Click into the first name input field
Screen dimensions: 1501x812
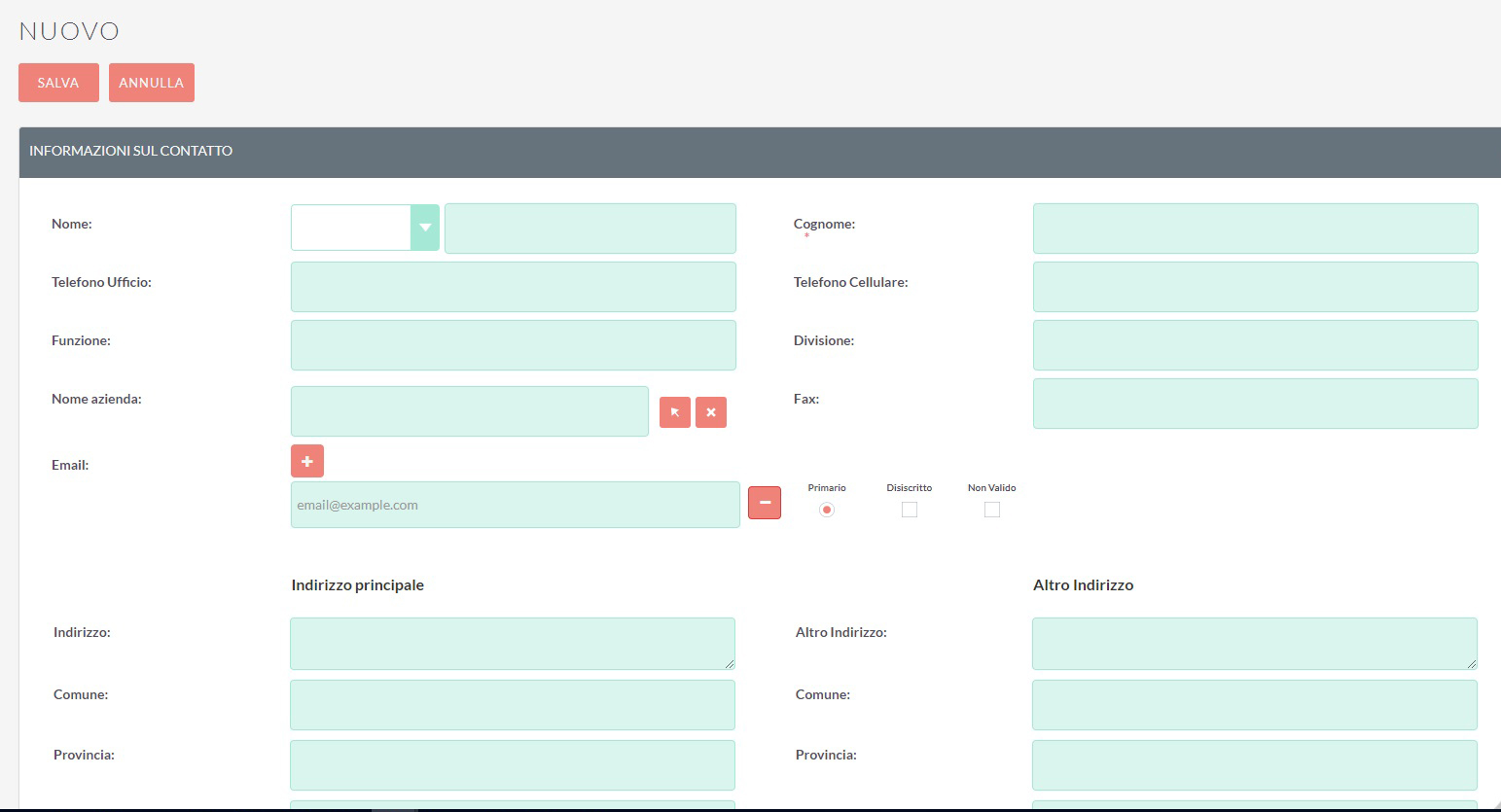590,229
